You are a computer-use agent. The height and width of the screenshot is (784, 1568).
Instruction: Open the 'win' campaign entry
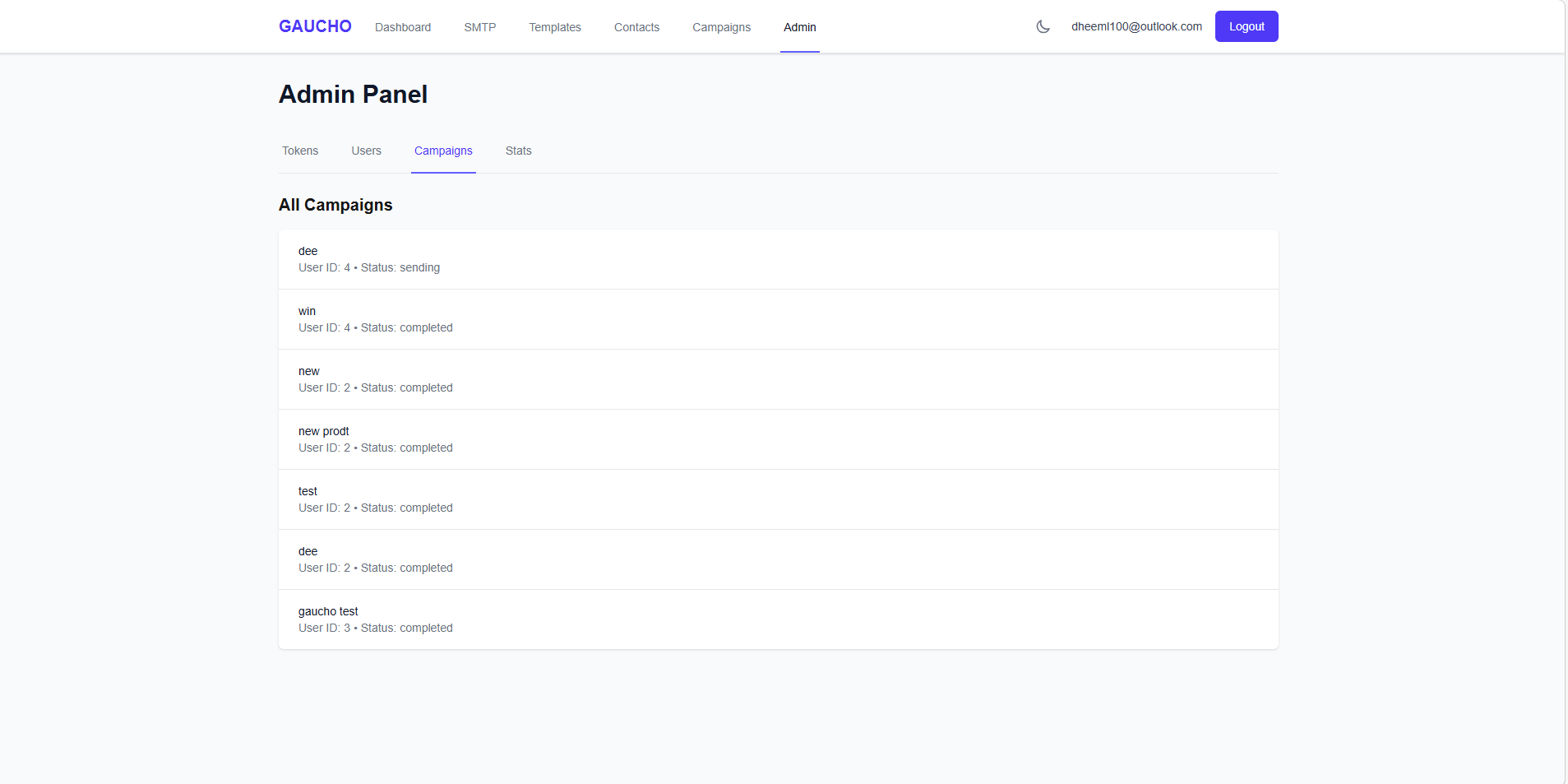tap(777, 318)
